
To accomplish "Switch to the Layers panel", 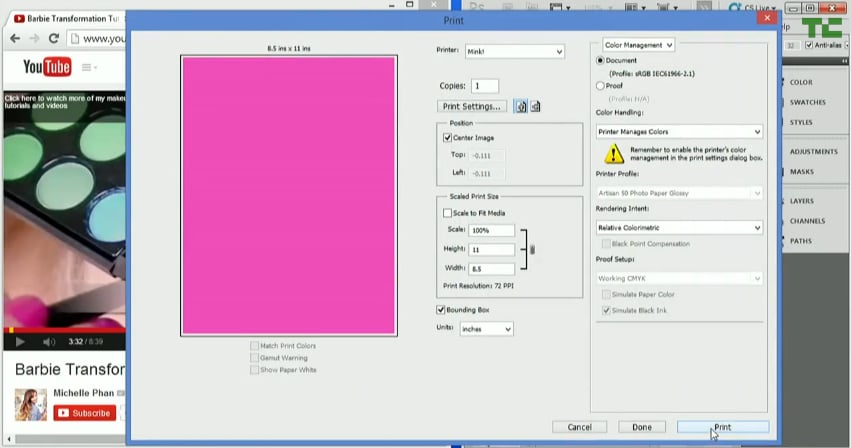I will point(801,201).
